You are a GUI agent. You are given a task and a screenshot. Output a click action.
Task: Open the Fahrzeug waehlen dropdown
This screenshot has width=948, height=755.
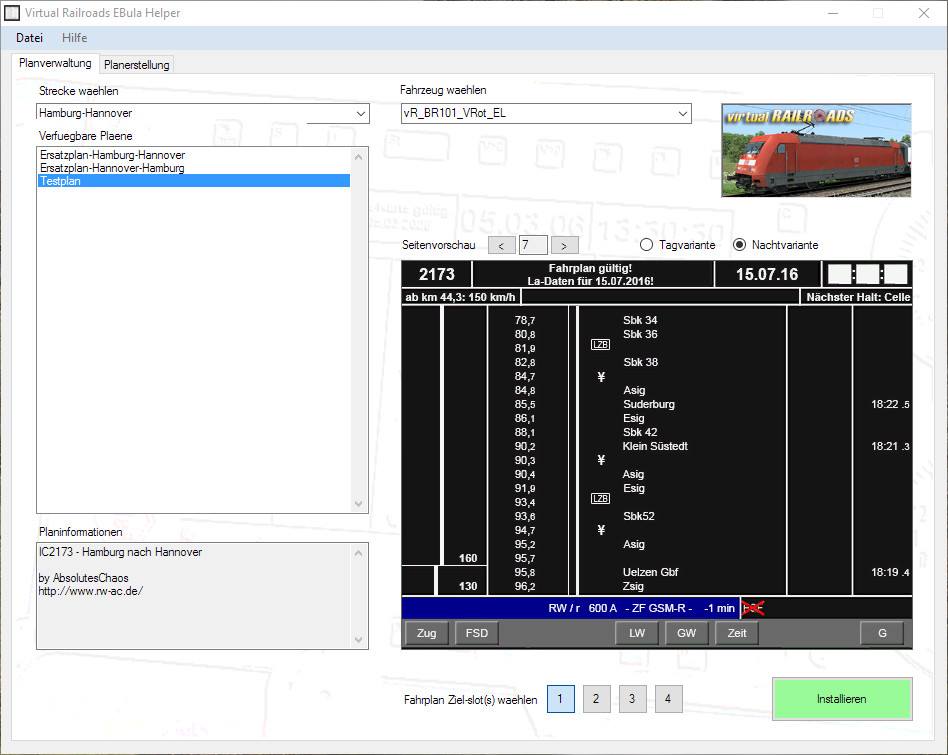pos(682,114)
